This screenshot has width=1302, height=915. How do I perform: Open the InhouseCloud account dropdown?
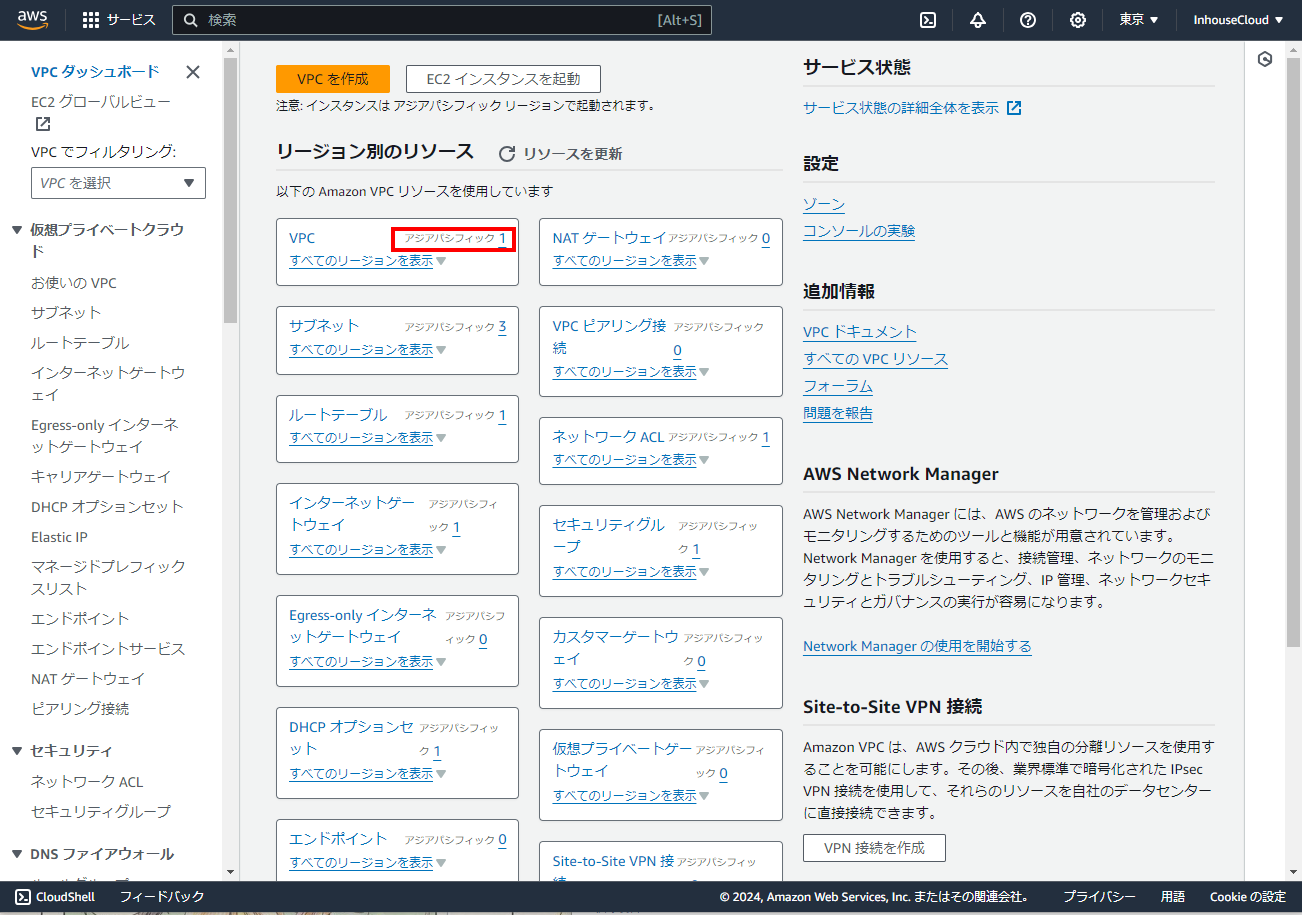tap(1238, 20)
